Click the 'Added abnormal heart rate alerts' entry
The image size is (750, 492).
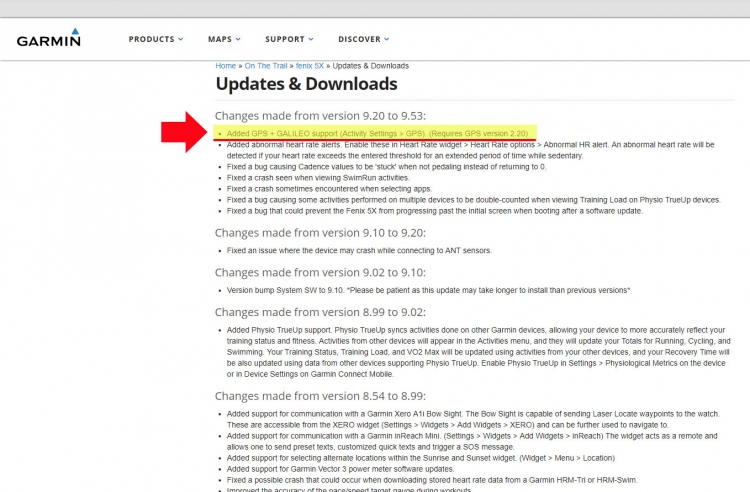(x=470, y=150)
